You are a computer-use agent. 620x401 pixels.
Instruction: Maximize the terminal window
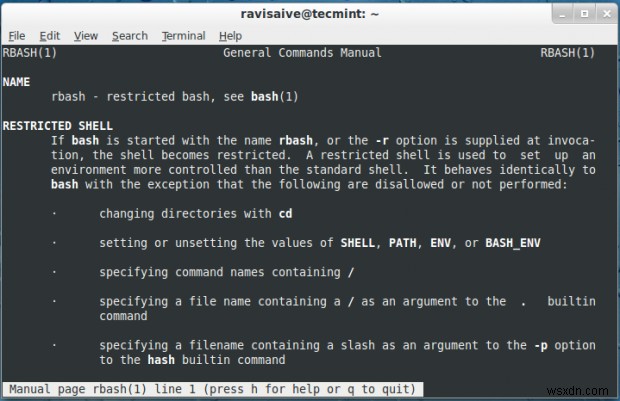584,14
